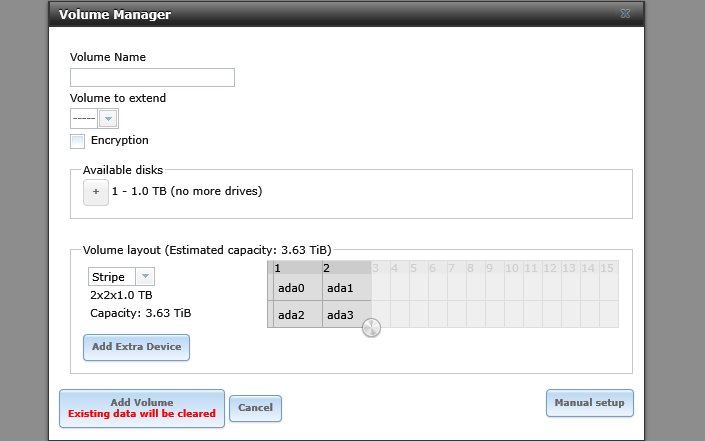Image resolution: width=705 pixels, height=441 pixels.
Task: Open Manual setup
Action: (x=589, y=403)
